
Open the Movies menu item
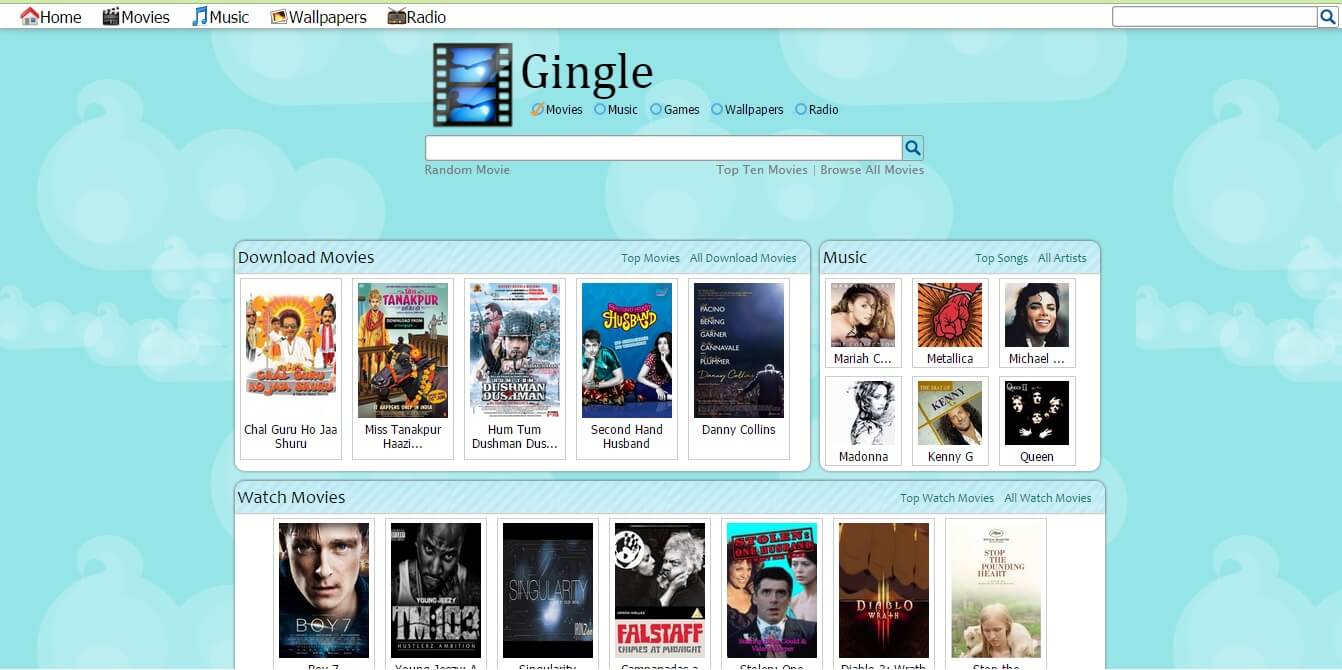tap(136, 17)
